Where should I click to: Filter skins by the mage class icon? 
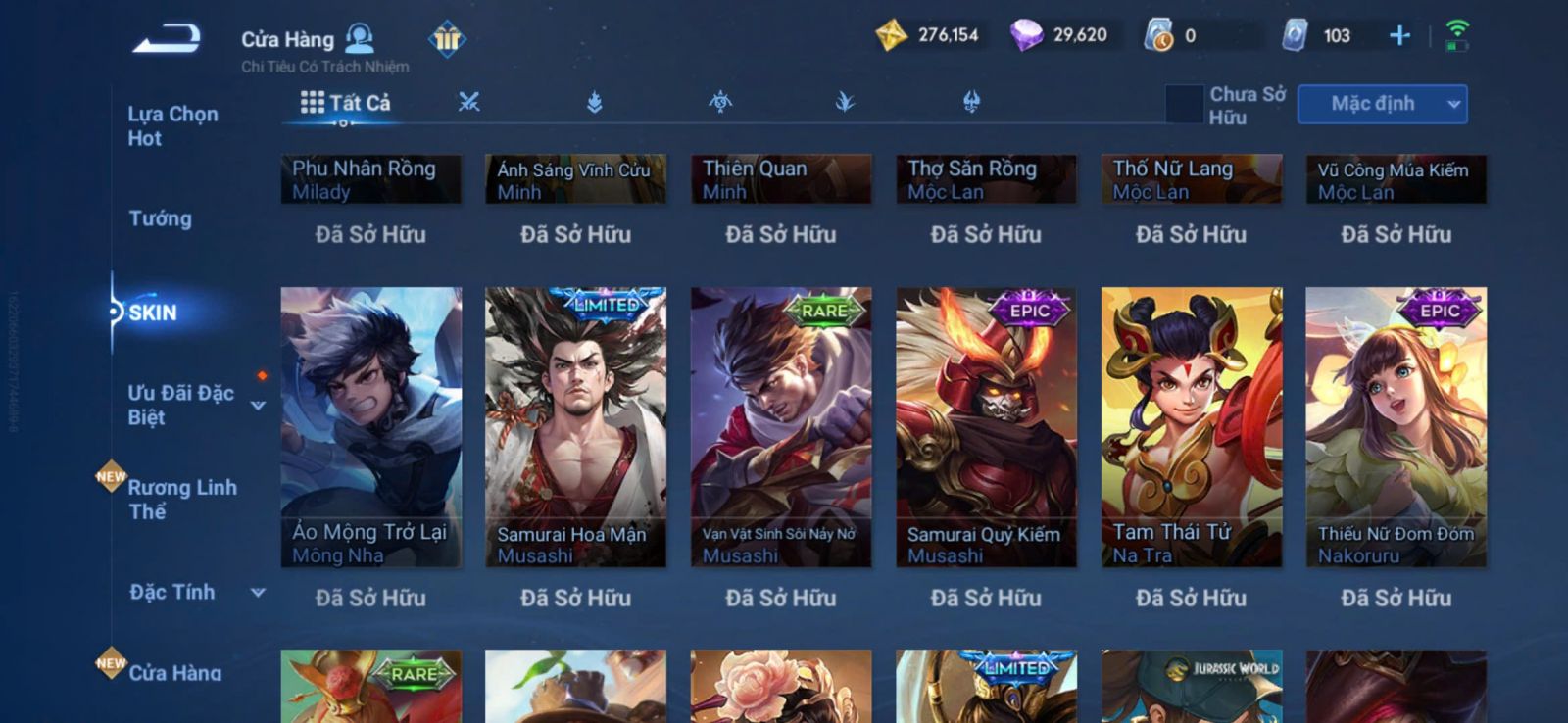595,102
